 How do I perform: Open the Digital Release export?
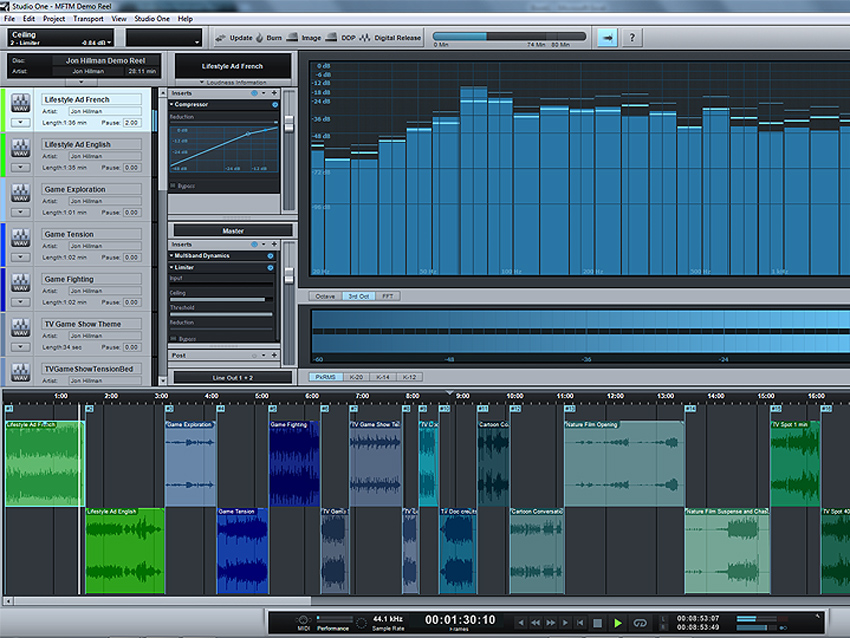point(366,38)
